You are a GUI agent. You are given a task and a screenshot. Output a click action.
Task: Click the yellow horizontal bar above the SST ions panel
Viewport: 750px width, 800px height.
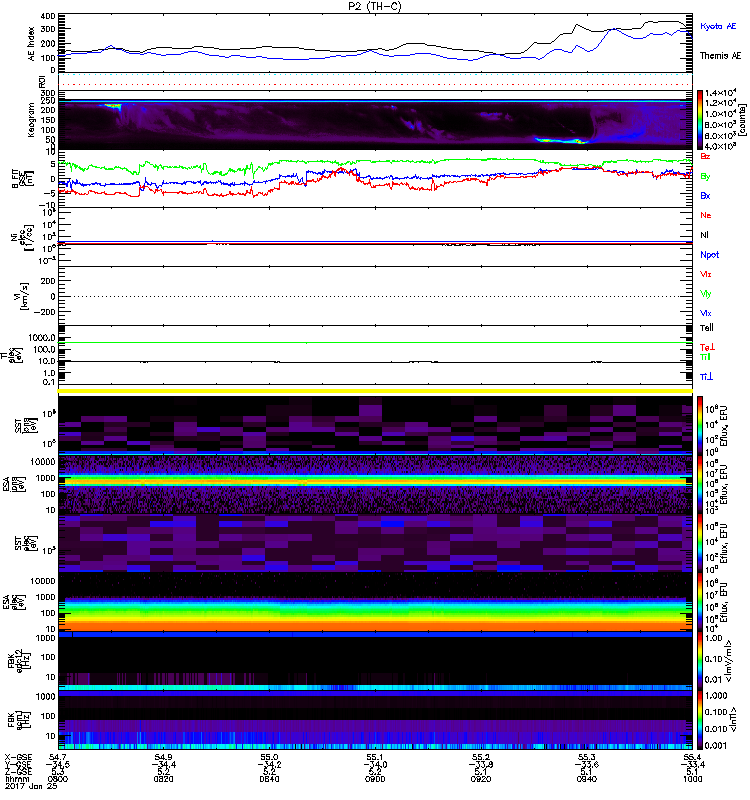click(375, 391)
